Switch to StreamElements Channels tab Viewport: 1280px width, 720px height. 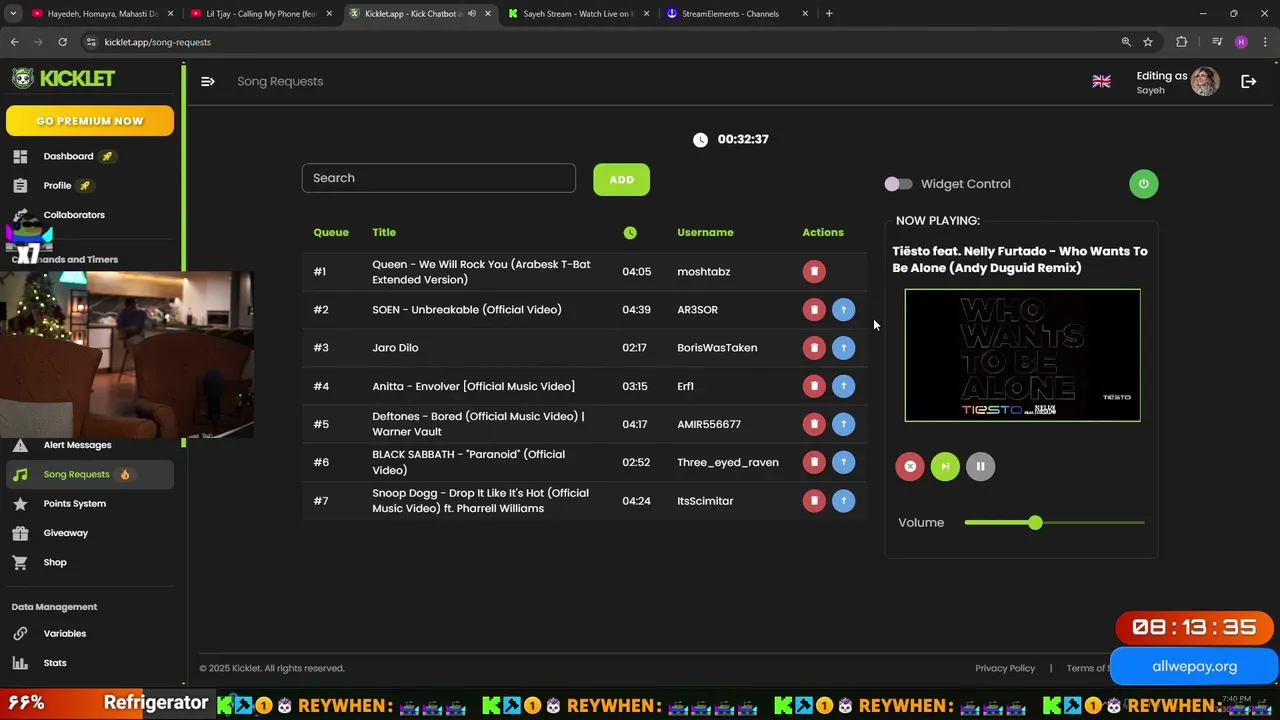[x=735, y=14]
